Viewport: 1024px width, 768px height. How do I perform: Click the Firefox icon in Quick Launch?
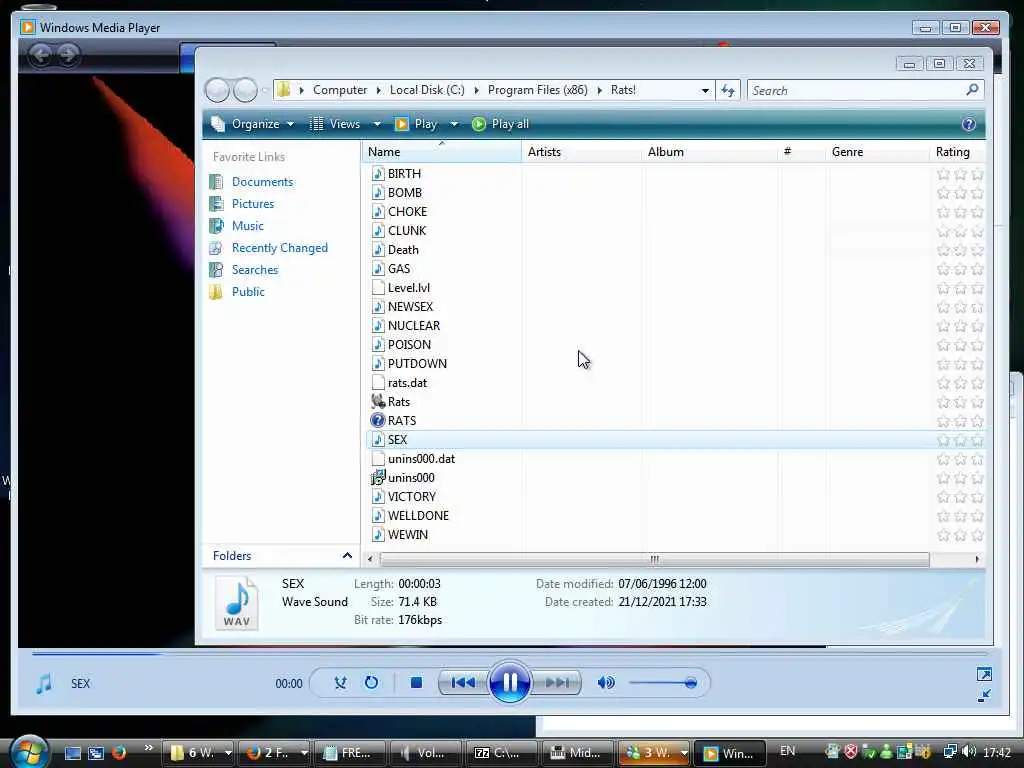pyautogui.click(x=119, y=752)
